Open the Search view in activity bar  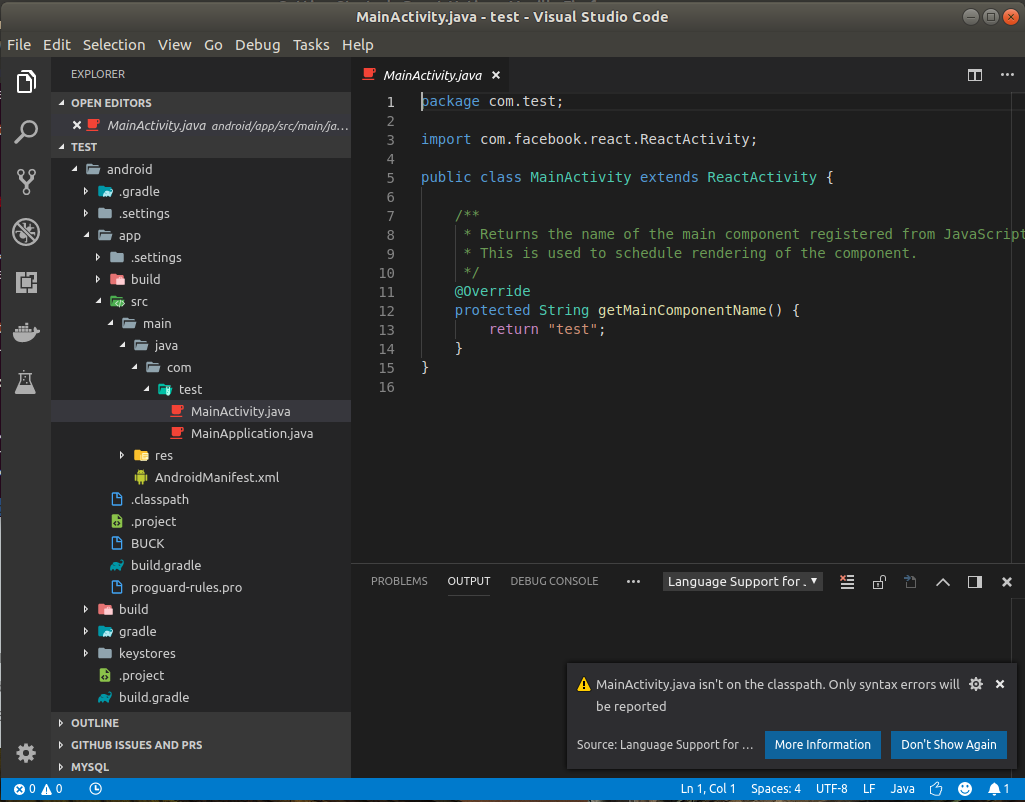pyautogui.click(x=26, y=131)
